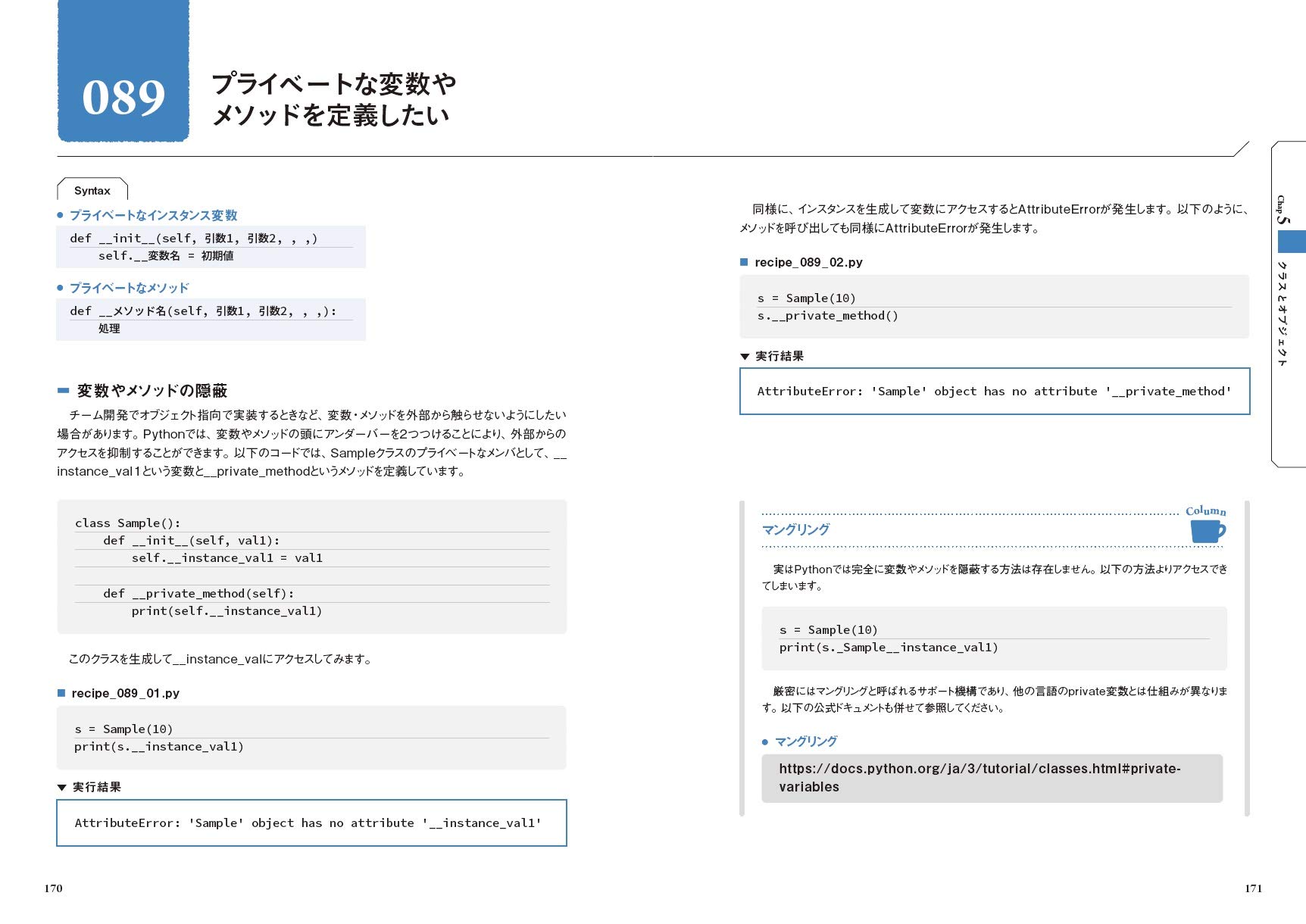Click the syntax line 'def __init__(self, 引数1, 引数2, , ,)'
The height and width of the screenshot is (924, 1306).
click(x=194, y=239)
